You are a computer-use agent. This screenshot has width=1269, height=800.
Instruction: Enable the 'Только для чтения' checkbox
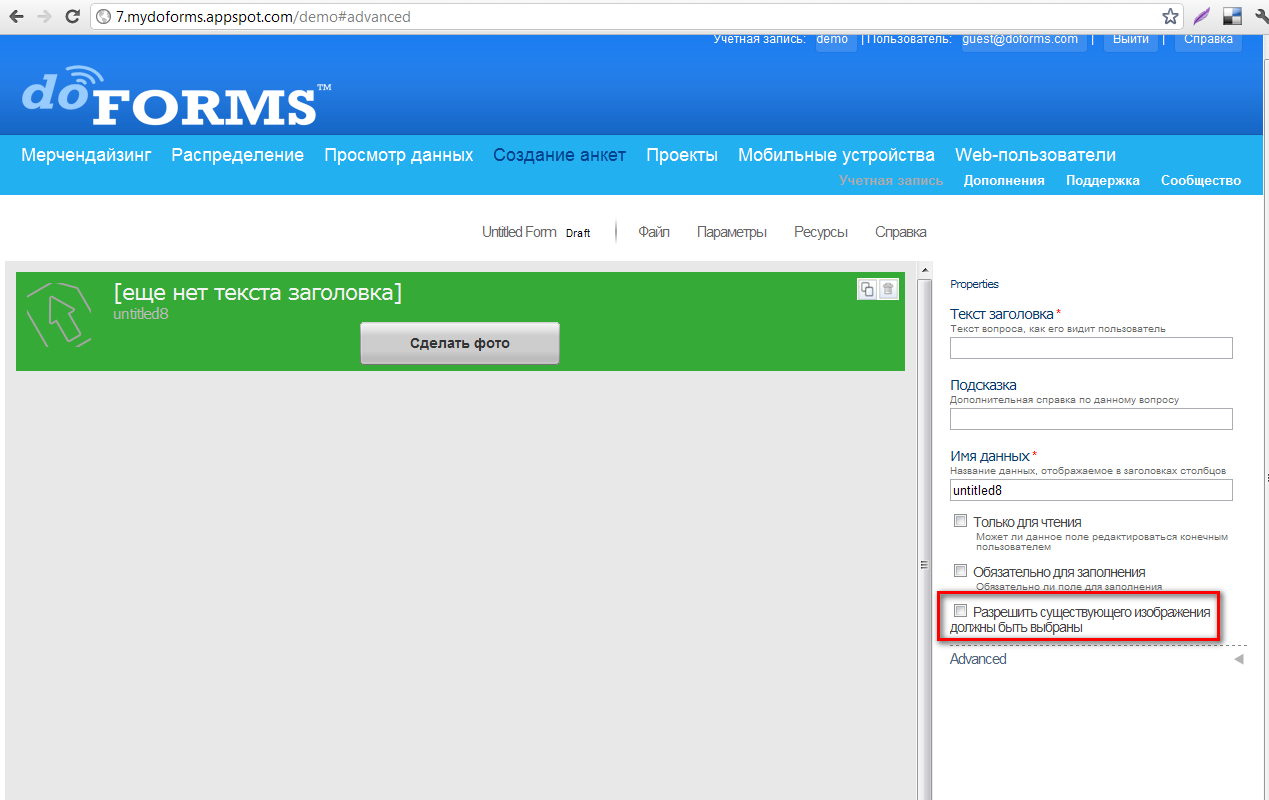[x=960, y=521]
